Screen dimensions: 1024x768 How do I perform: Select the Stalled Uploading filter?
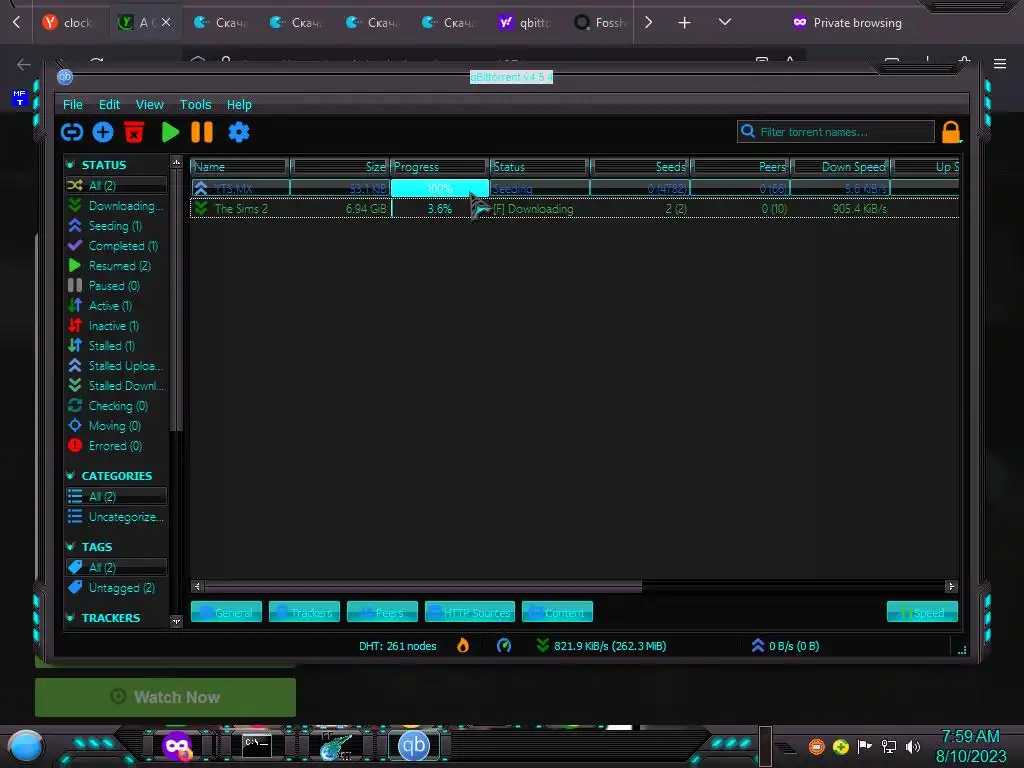coord(116,366)
